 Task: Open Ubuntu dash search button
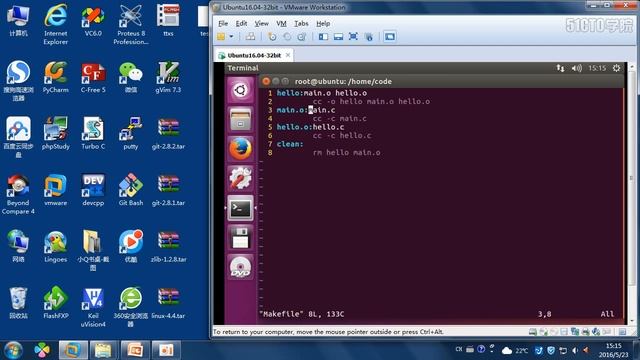pos(240,90)
